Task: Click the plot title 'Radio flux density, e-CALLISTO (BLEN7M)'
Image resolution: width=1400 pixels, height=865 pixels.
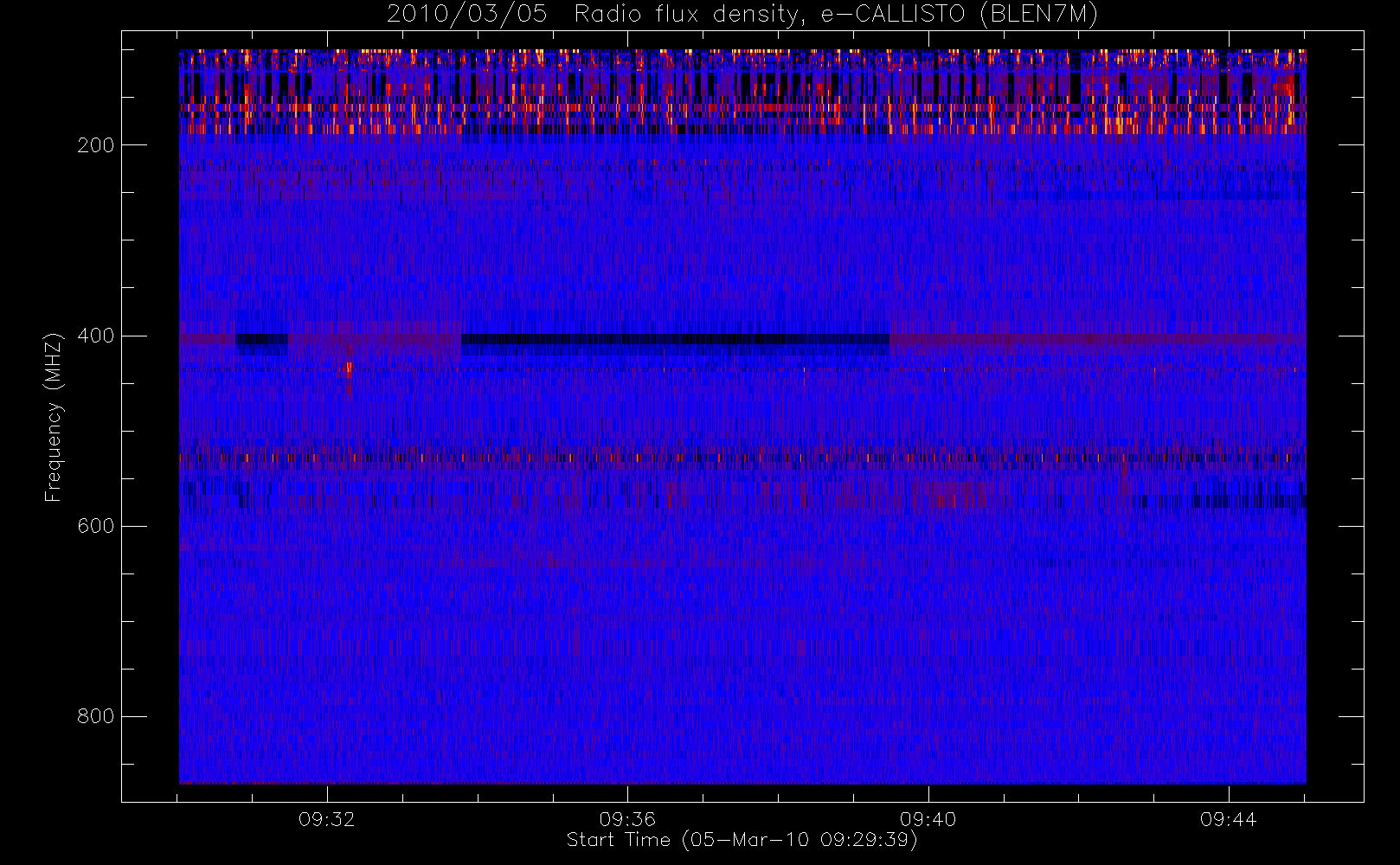Action: tap(836, 15)
